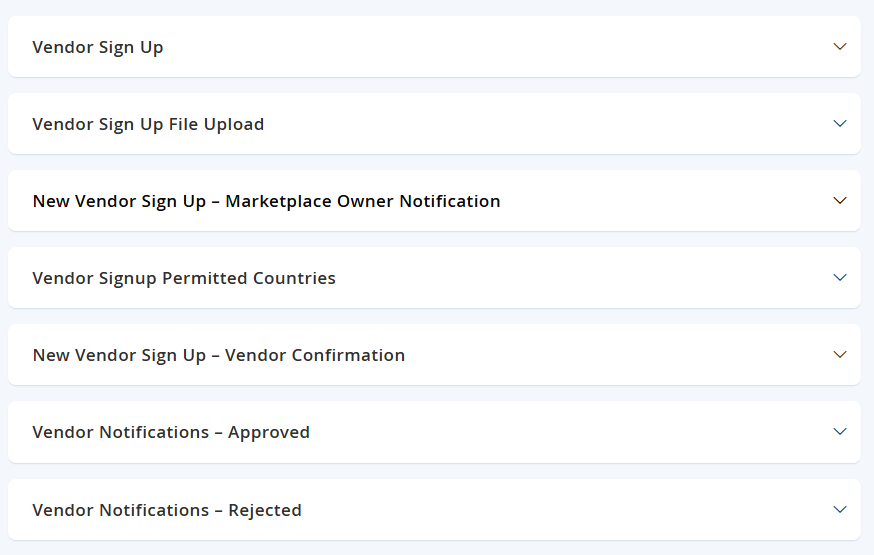Screen dimensions: 874x555
Task: Expand the Vendor Confirmation section via chevron
Action: click(839, 354)
